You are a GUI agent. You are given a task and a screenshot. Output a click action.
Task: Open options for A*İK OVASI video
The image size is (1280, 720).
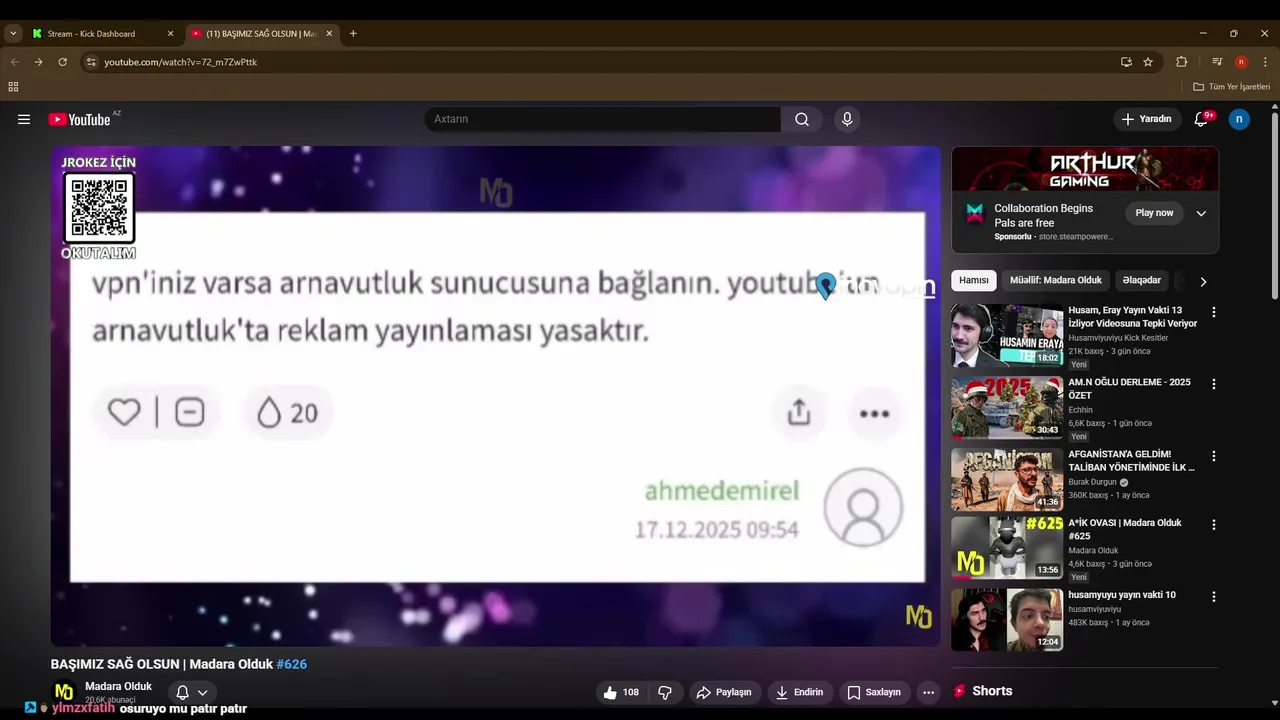coord(1214,524)
